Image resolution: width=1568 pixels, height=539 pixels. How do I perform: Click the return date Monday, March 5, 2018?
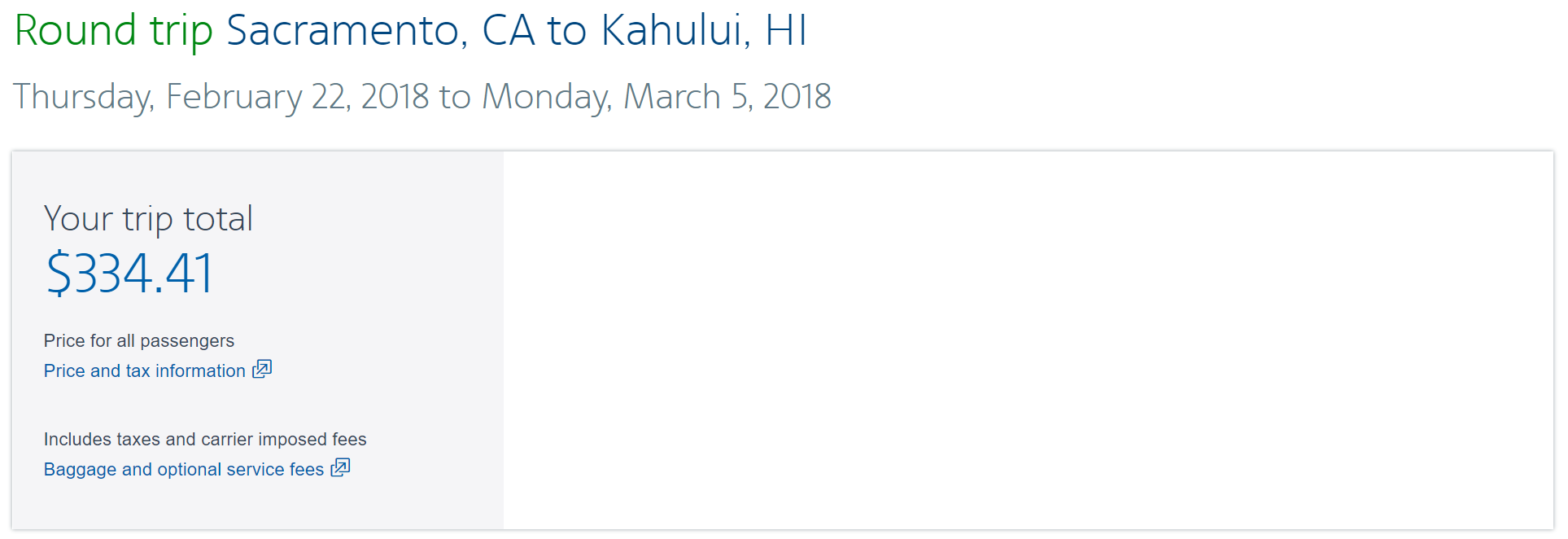[656, 97]
